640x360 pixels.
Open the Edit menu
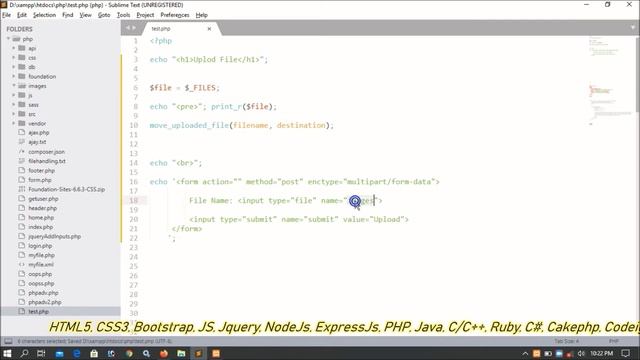tap(22, 15)
